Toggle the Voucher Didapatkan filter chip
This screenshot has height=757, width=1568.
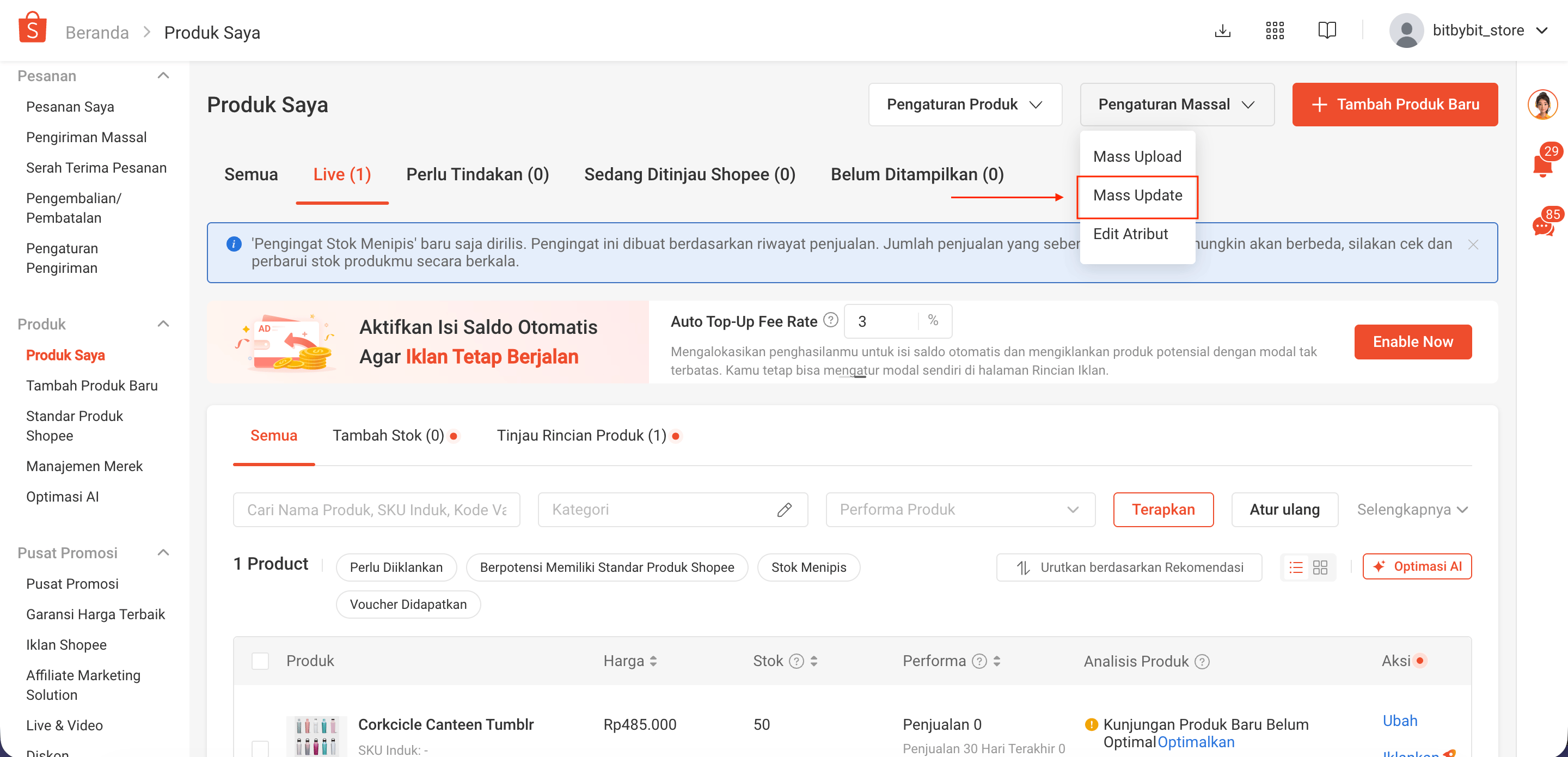tap(408, 605)
